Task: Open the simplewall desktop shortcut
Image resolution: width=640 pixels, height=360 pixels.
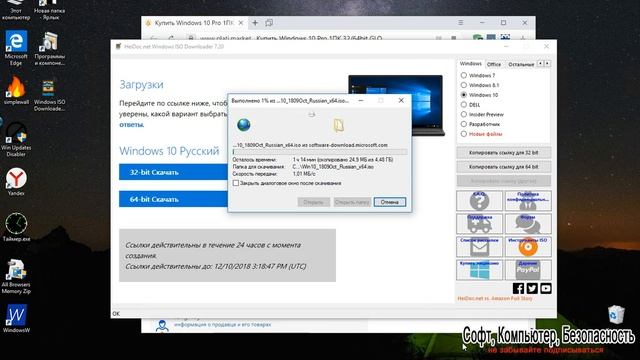Action: (16, 91)
